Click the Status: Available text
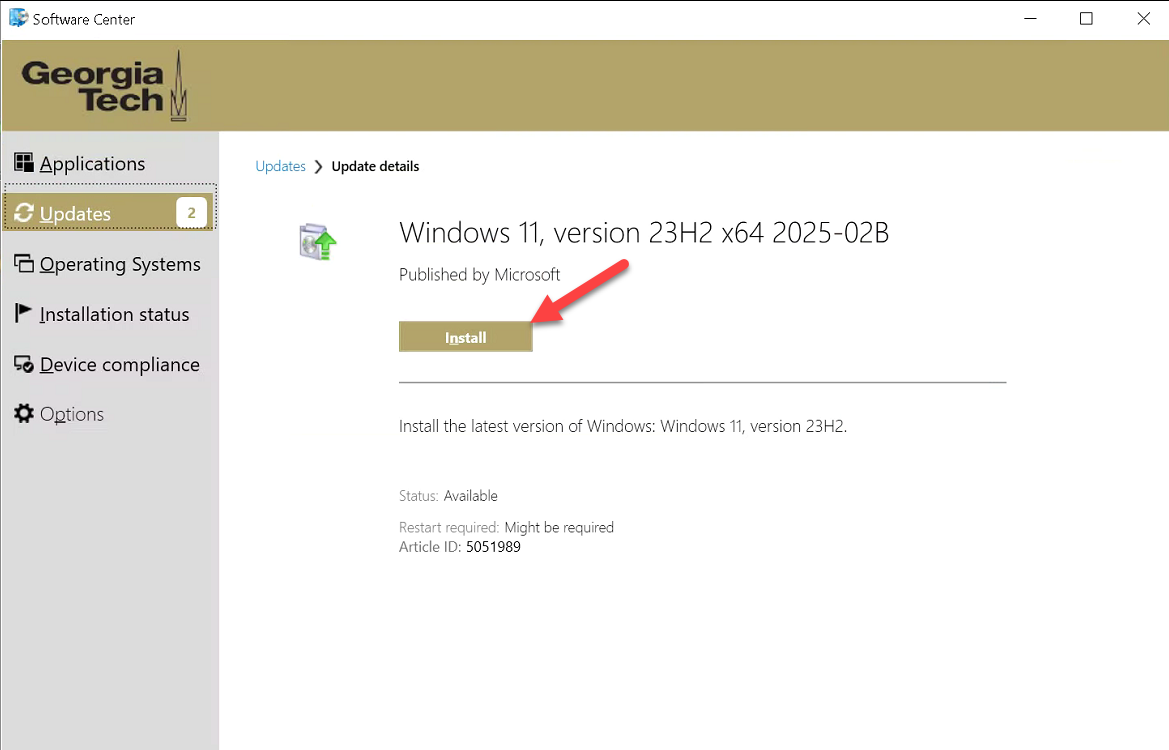 click(448, 496)
